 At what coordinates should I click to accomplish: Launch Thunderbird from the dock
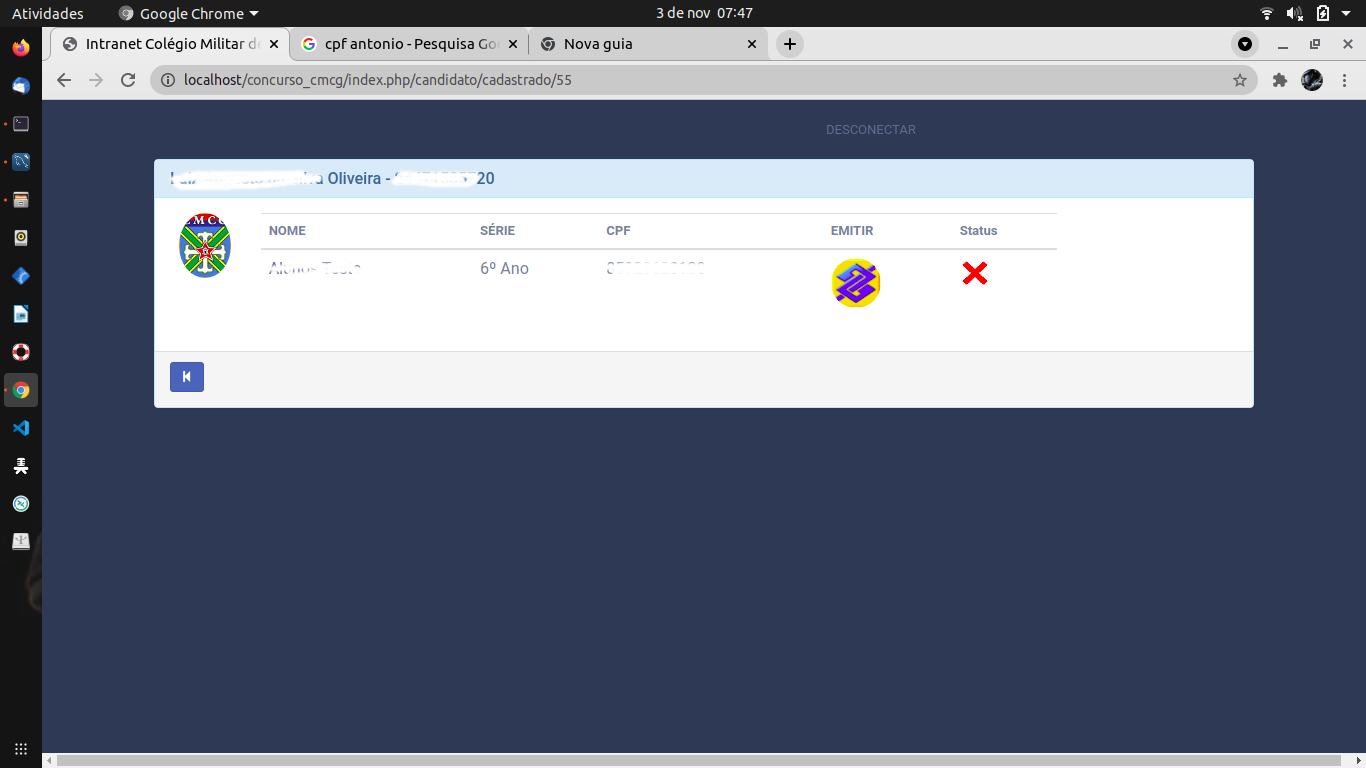[x=21, y=86]
